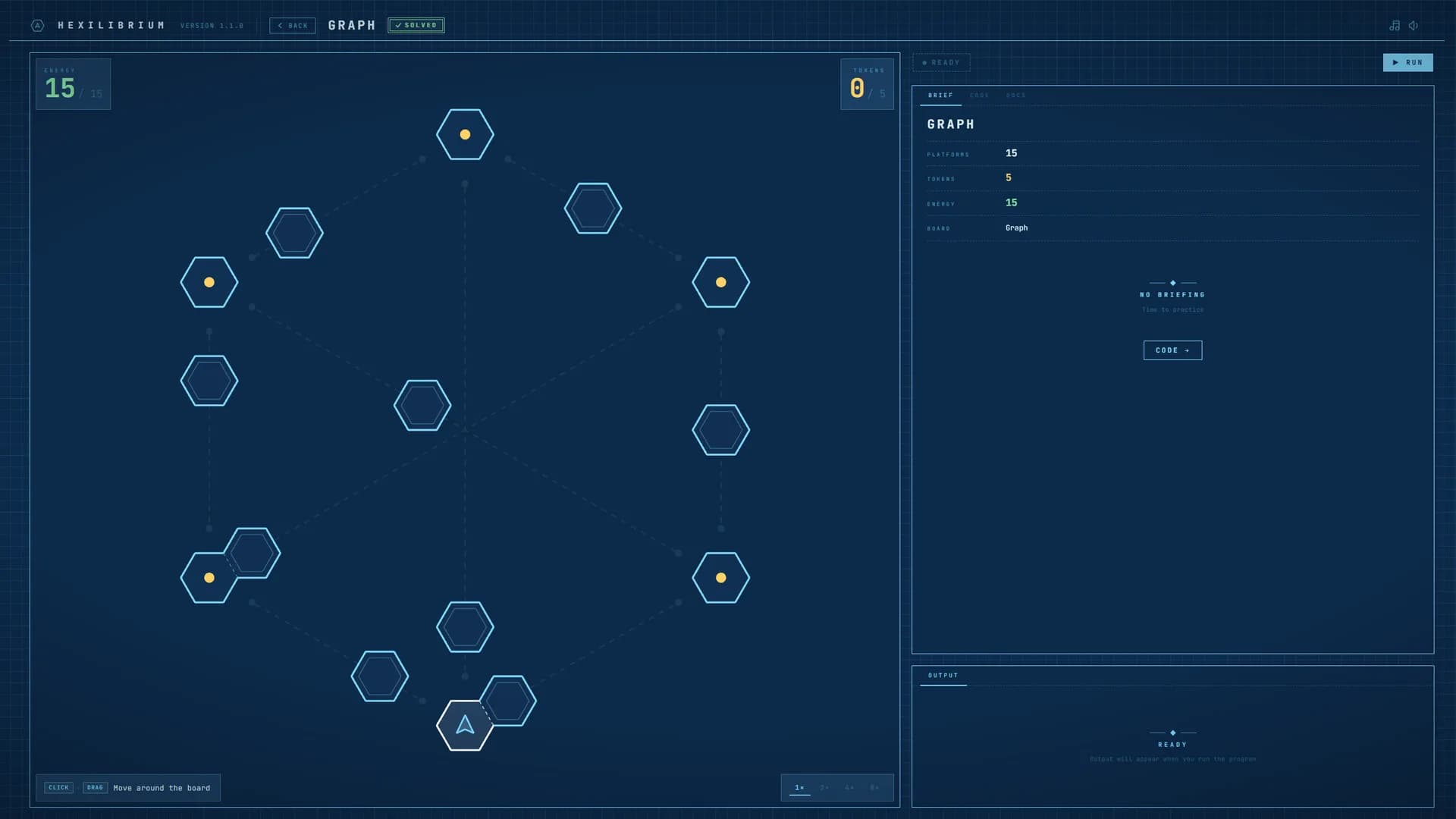Set playback speed to 2x
Image resolution: width=1456 pixels, height=819 pixels.
824,788
